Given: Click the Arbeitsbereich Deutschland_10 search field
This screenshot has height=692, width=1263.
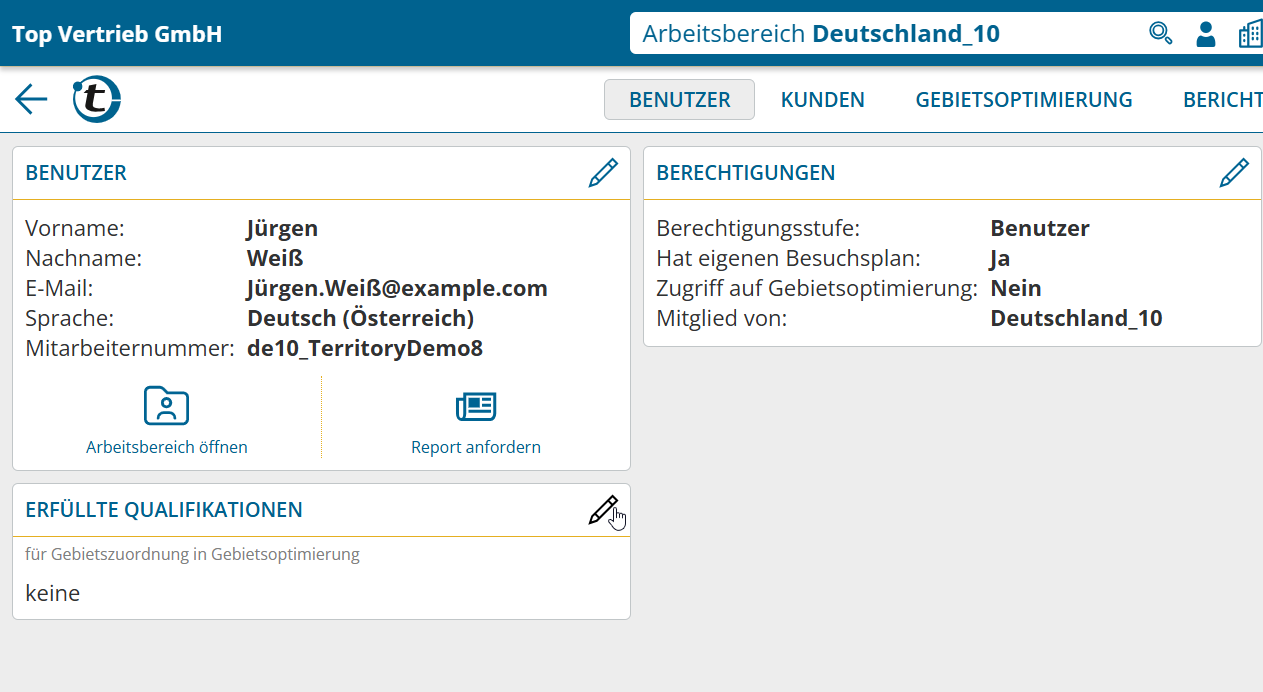Looking at the screenshot, I should click(x=880, y=34).
